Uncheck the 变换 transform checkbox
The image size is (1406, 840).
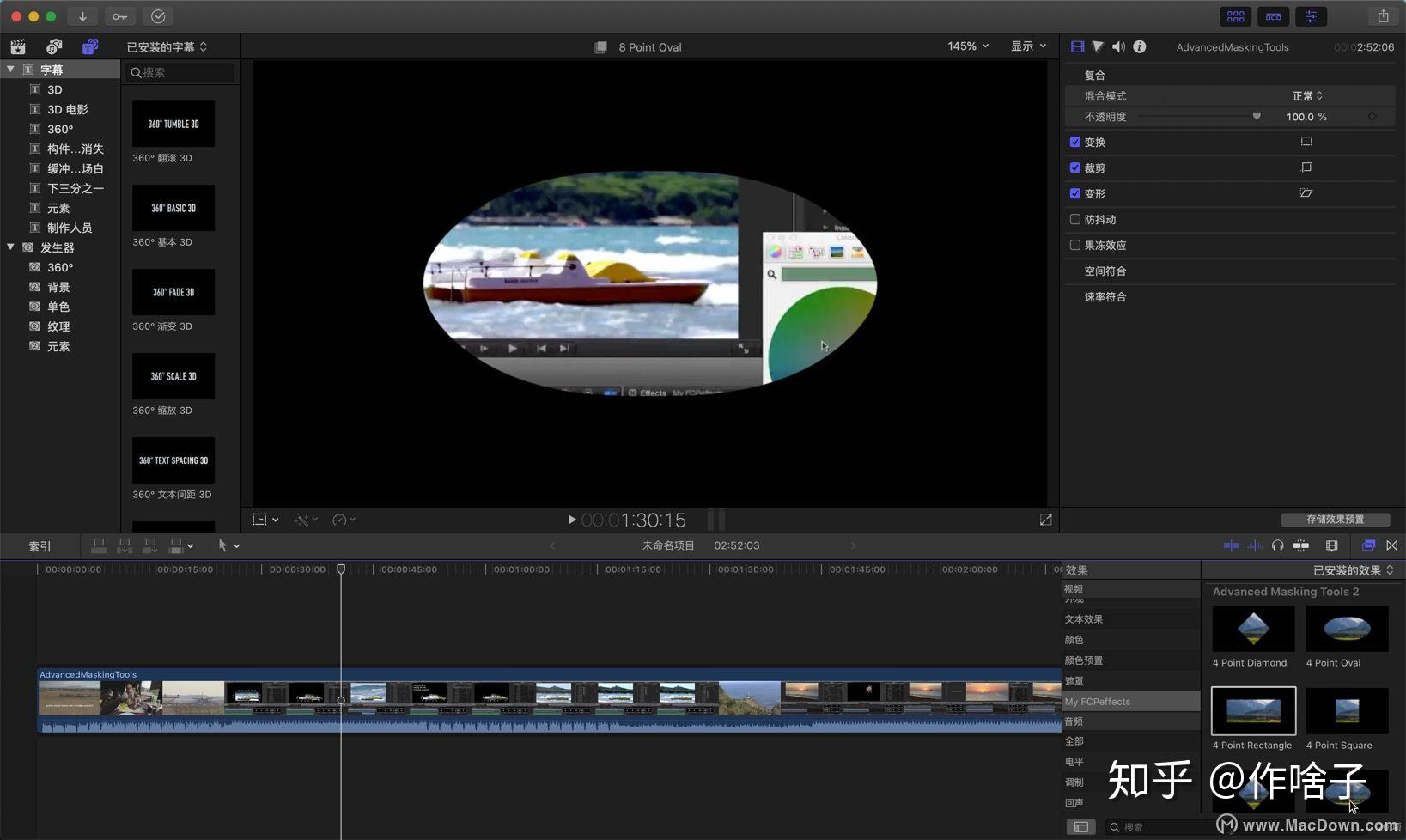coord(1074,142)
